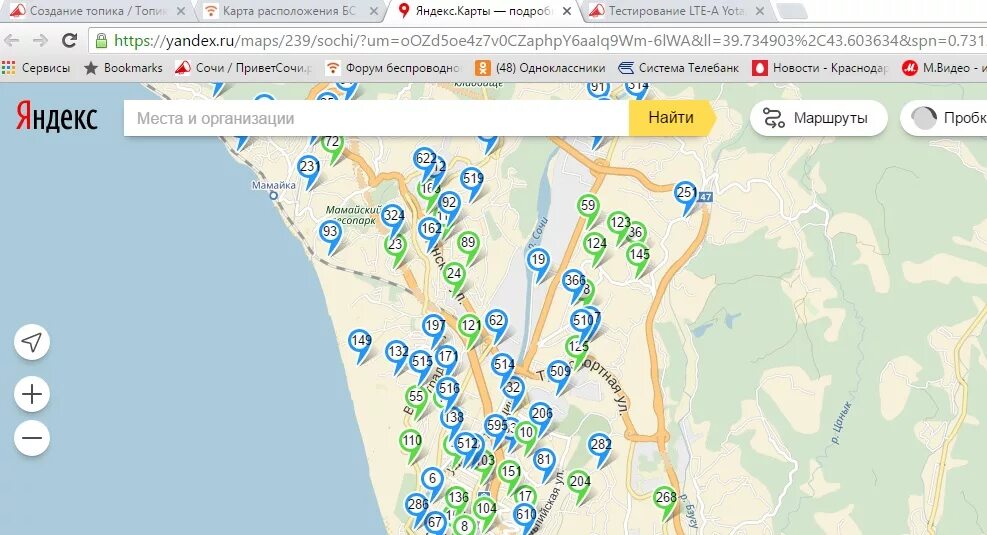Screen dimensions: 987x535
Task: Select green map marker 55
Action: [x=416, y=398]
